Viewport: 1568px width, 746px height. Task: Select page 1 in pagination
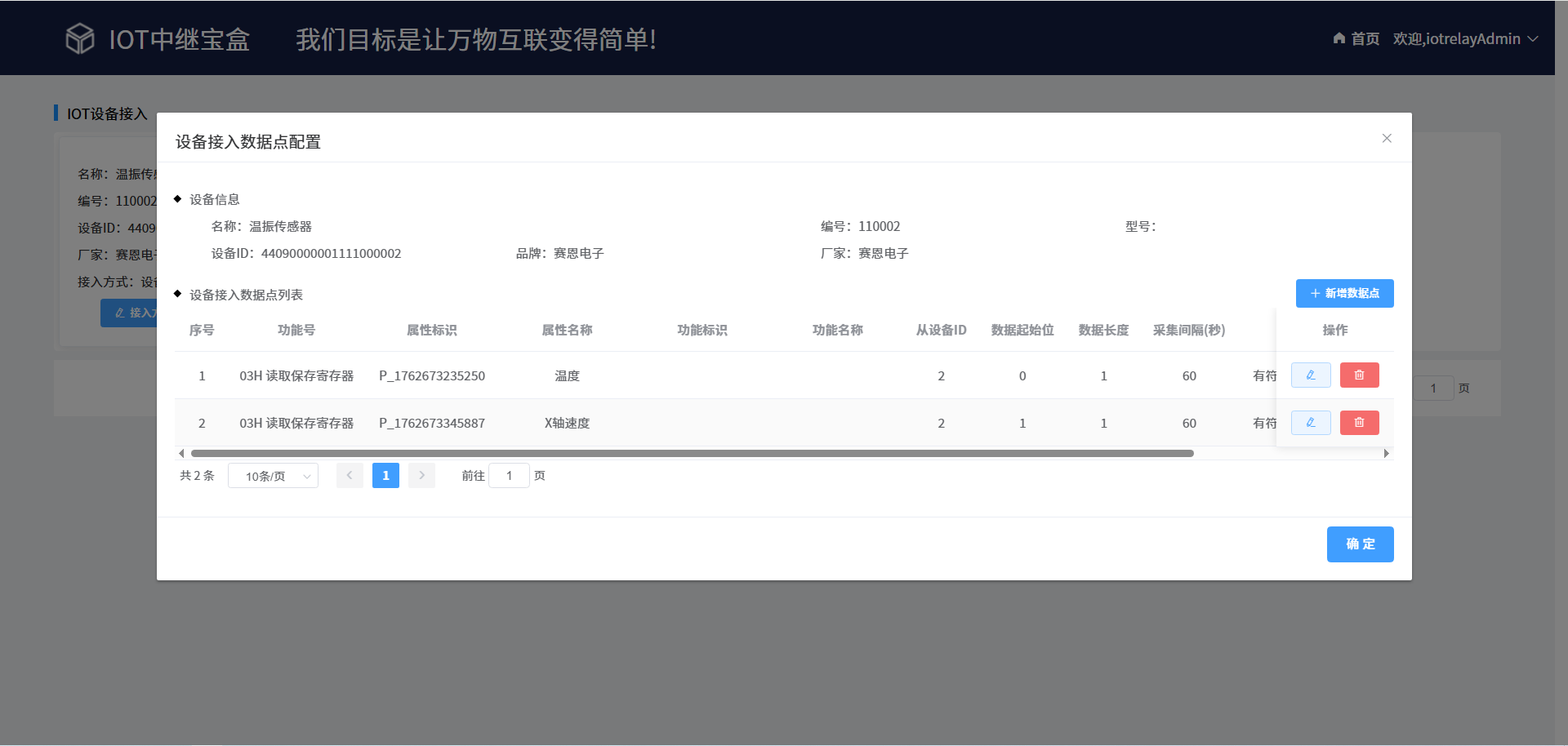[x=385, y=476]
